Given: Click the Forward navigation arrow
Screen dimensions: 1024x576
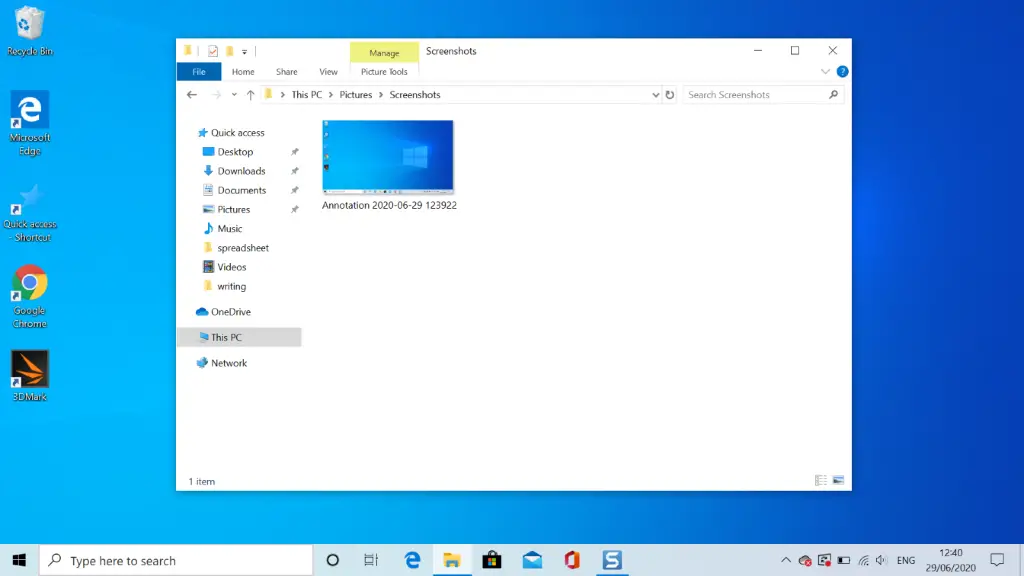Looking at the screenshot, I should (216, 95).
